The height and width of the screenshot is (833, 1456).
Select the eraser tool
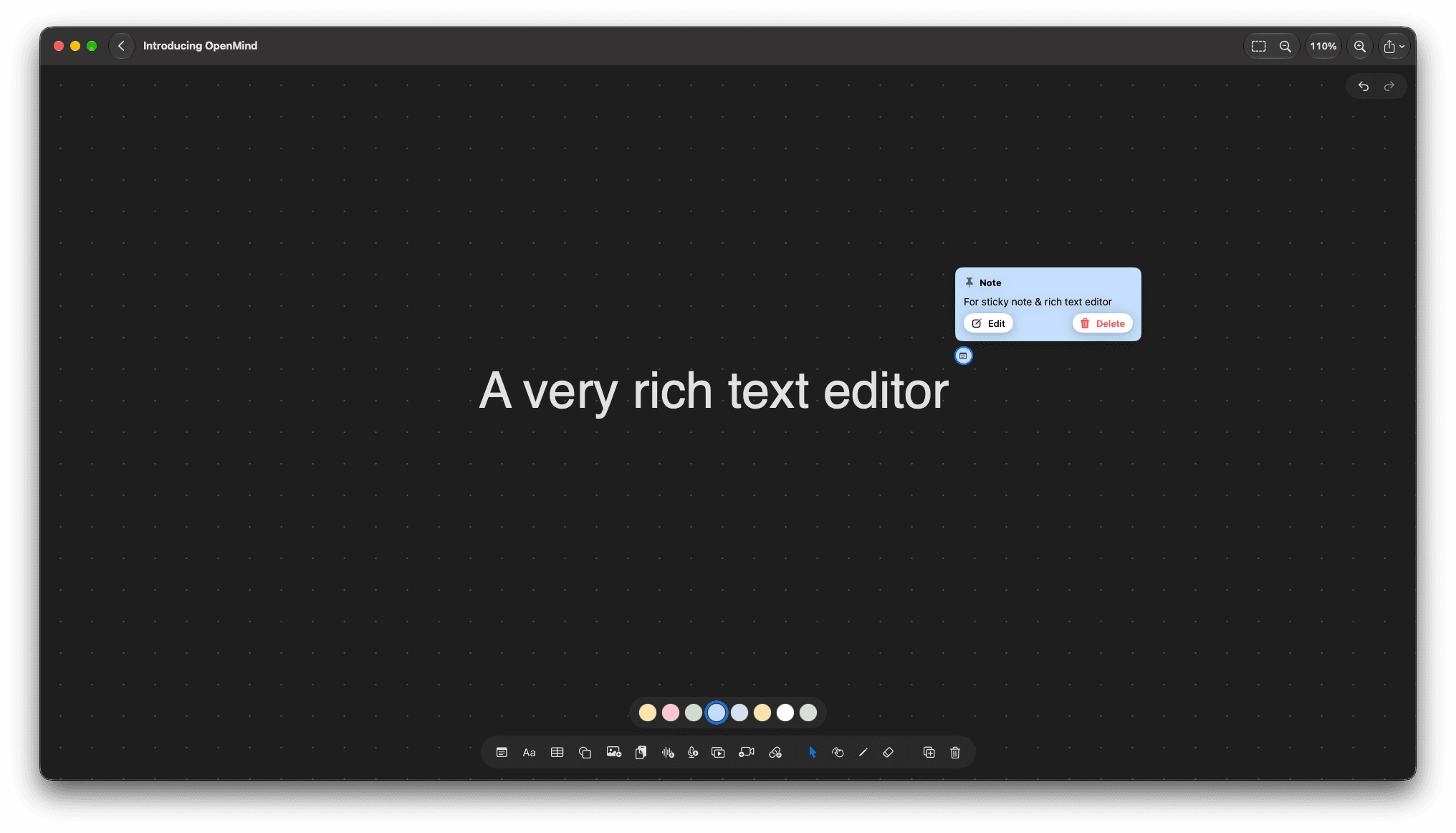coord(889,753)
